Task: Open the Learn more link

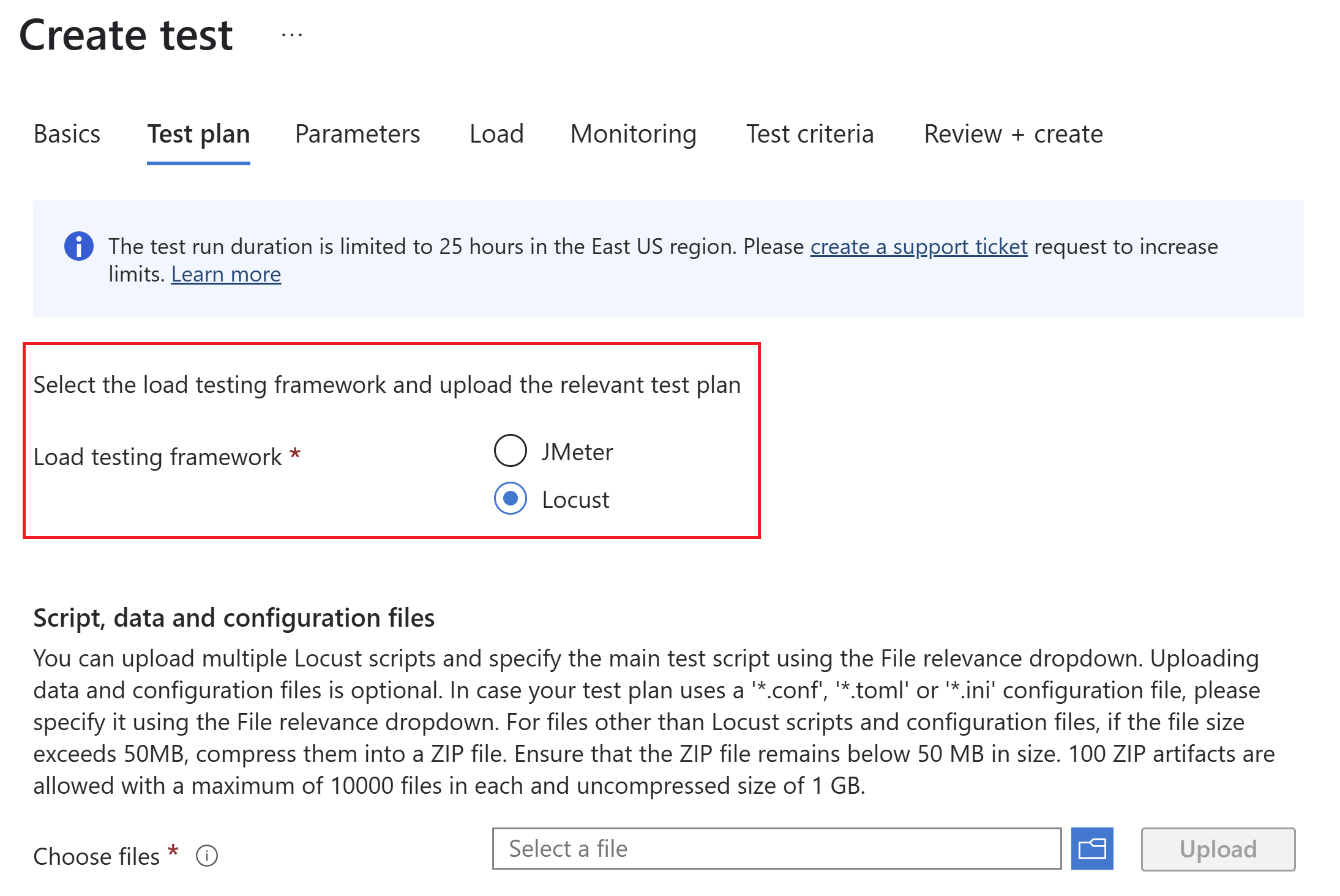Action: (225, 274)
